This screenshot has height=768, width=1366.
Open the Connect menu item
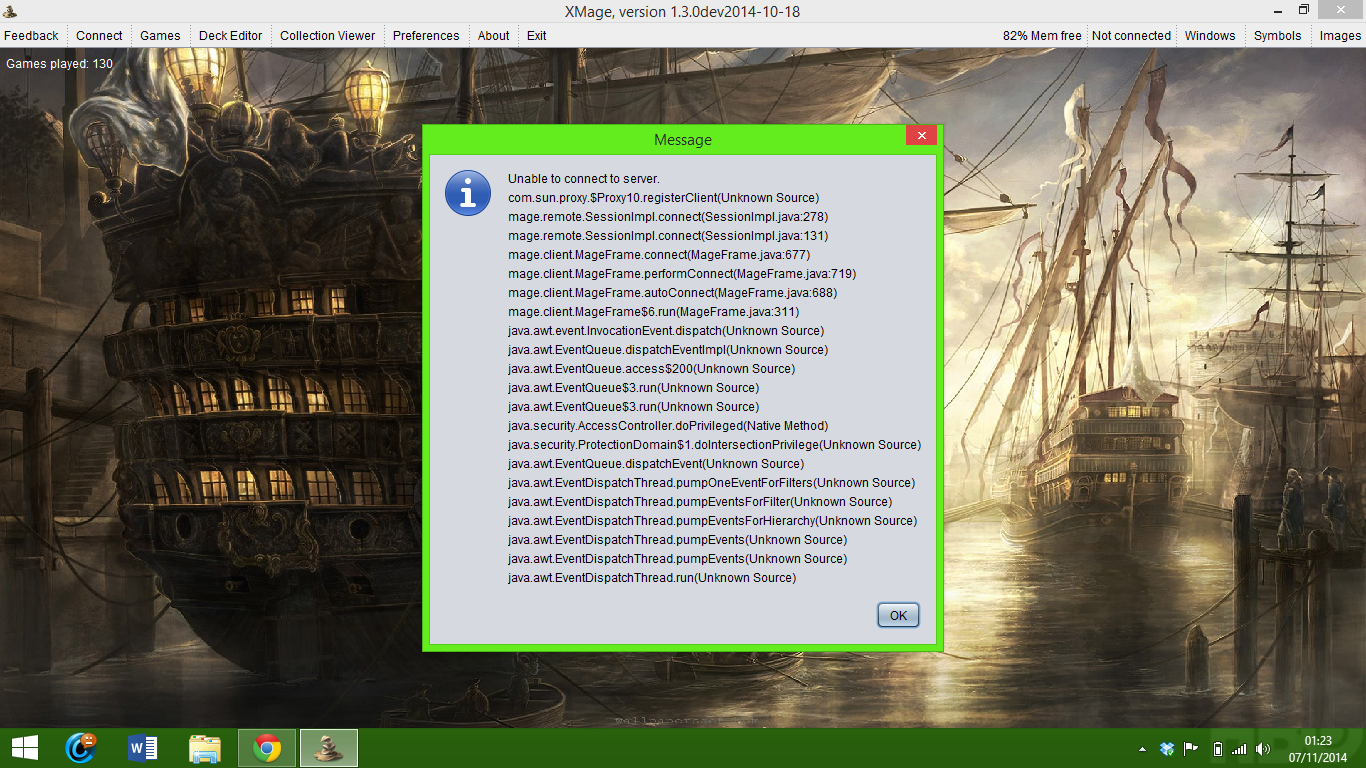(99, 35)
